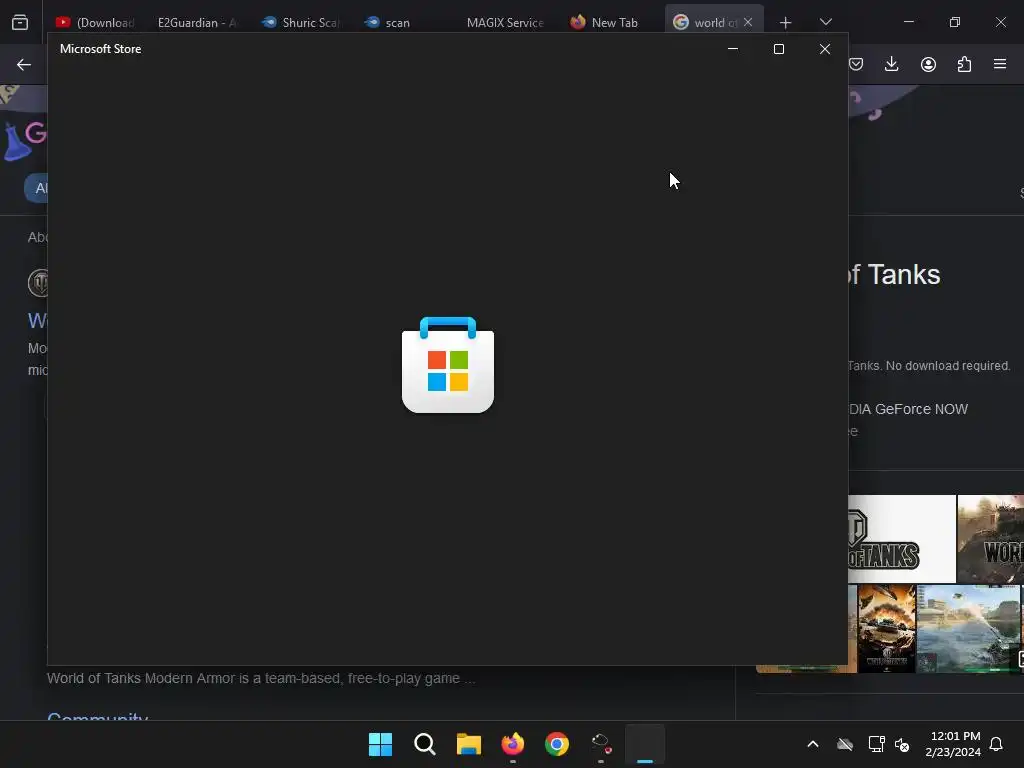
Task: Minimize the Firefox browser window
Action: tap(908, 22)
